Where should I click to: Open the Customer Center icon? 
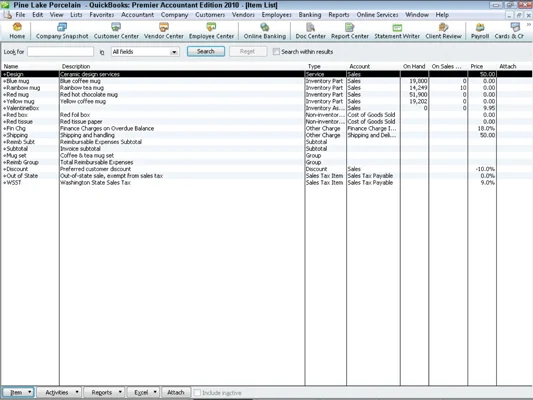[116, 31]
